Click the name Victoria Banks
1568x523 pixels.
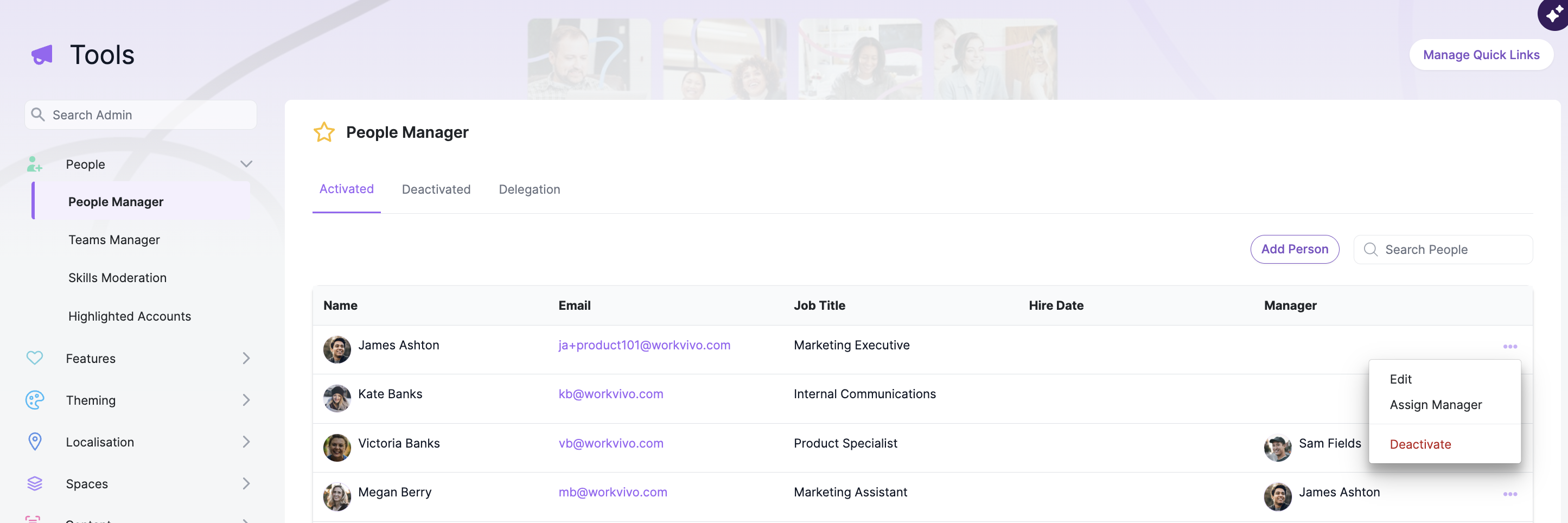tap(399, 443)
